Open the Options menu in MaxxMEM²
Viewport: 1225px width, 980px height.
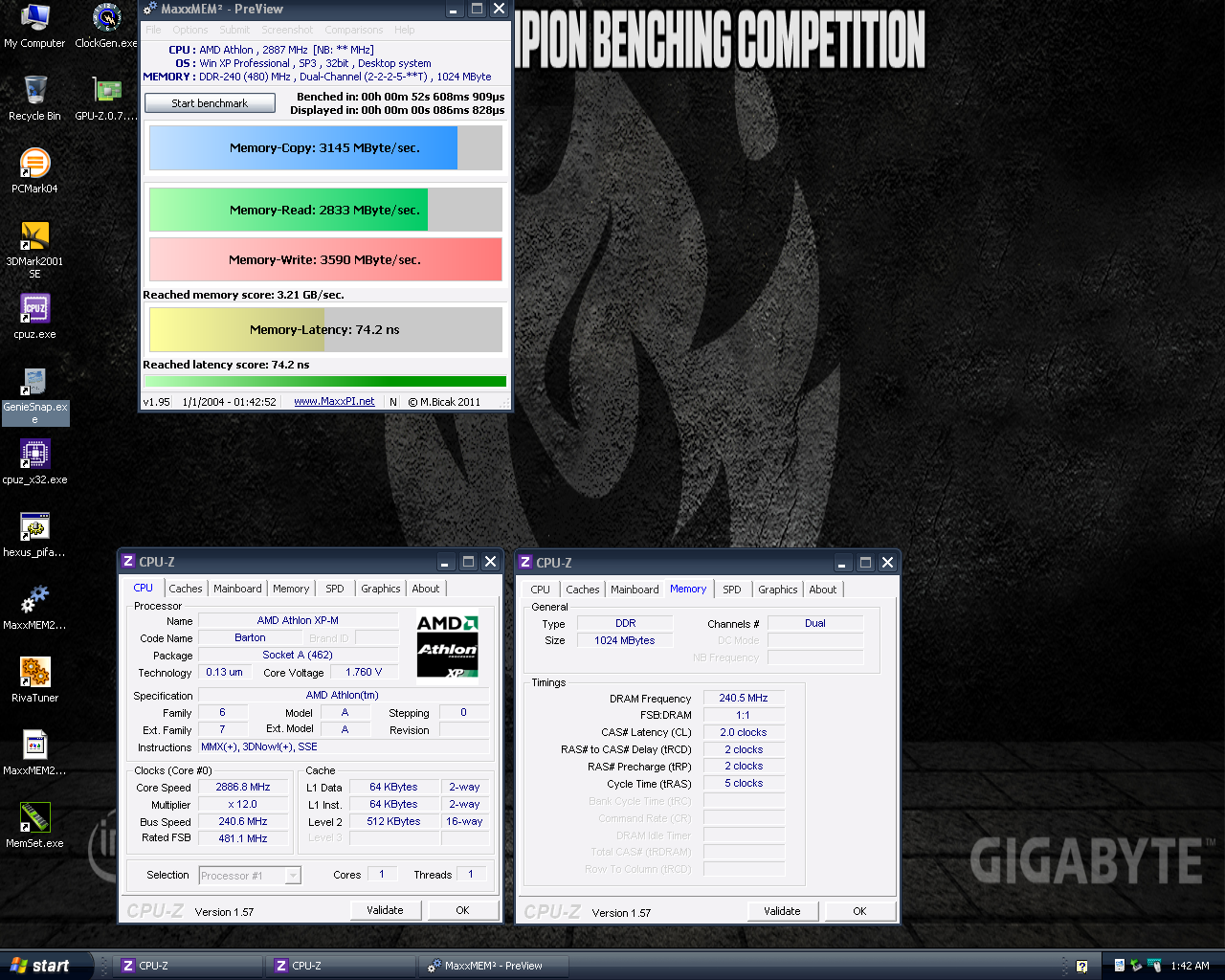(x=190, y=30)
